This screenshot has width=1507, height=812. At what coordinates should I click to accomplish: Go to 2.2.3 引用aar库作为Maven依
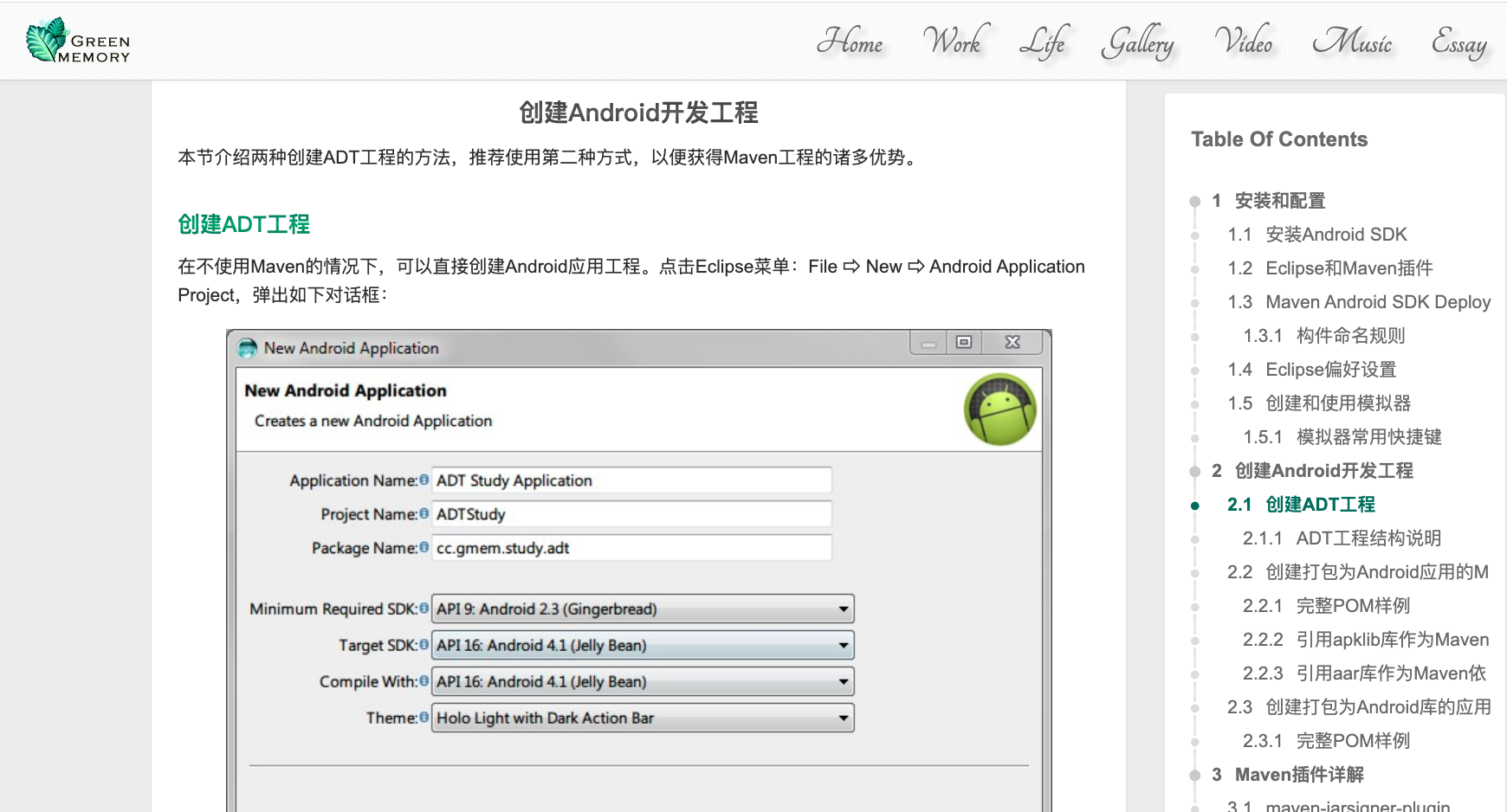(x=1364, y=673)
